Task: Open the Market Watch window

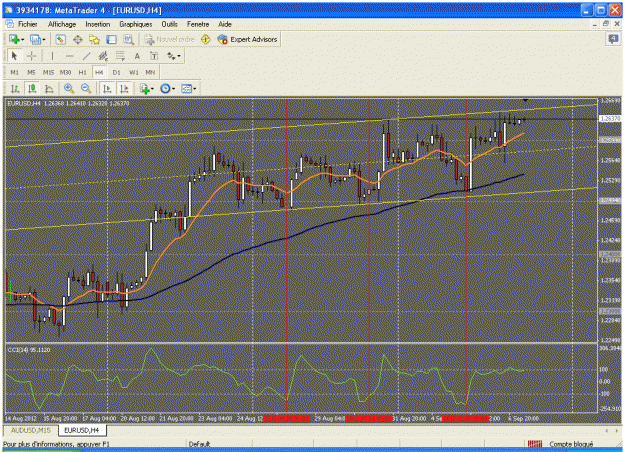Action: click(x=60, y=39)
